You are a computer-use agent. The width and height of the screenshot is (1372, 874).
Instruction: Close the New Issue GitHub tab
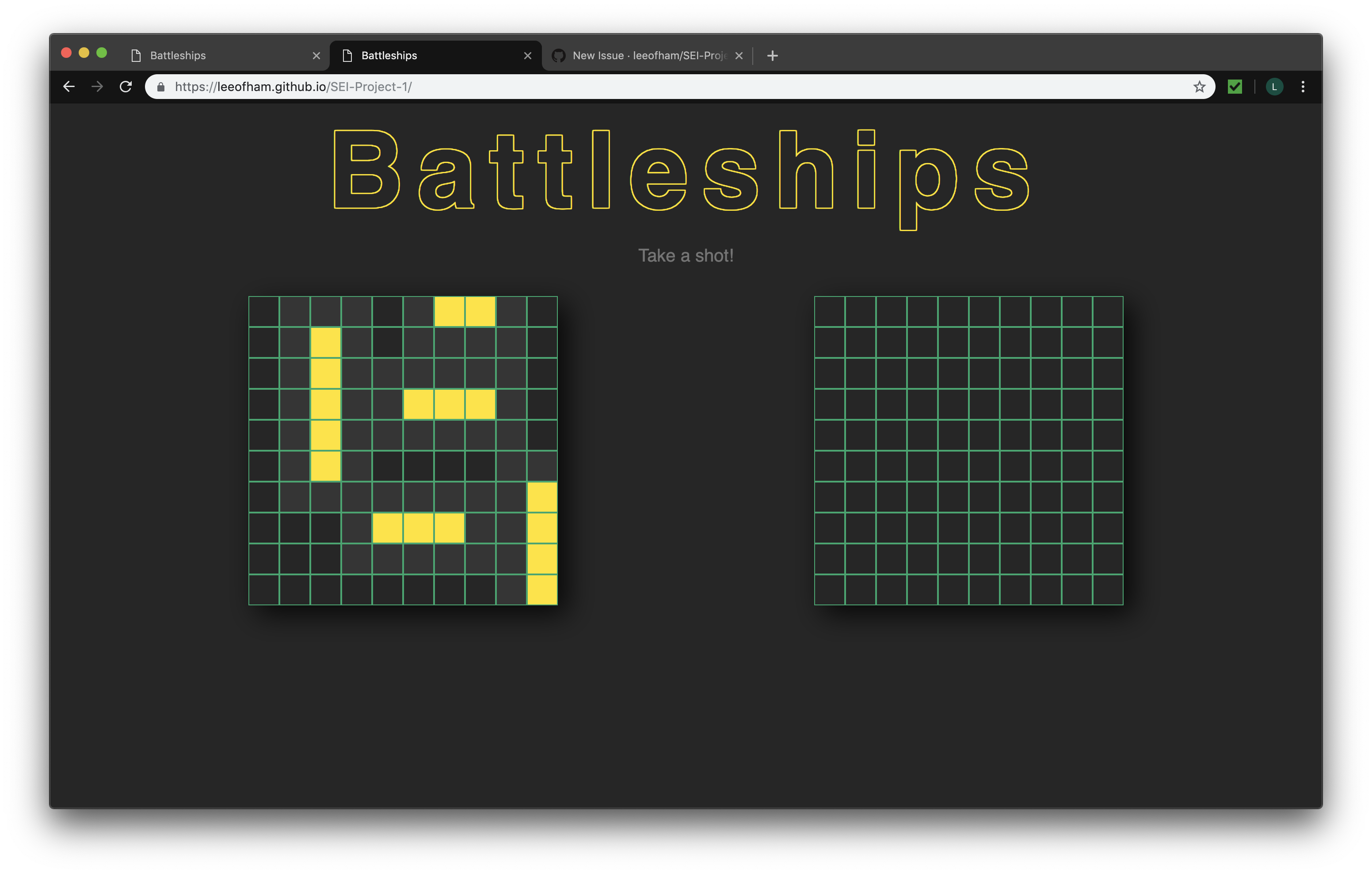[x=739, y=56]
